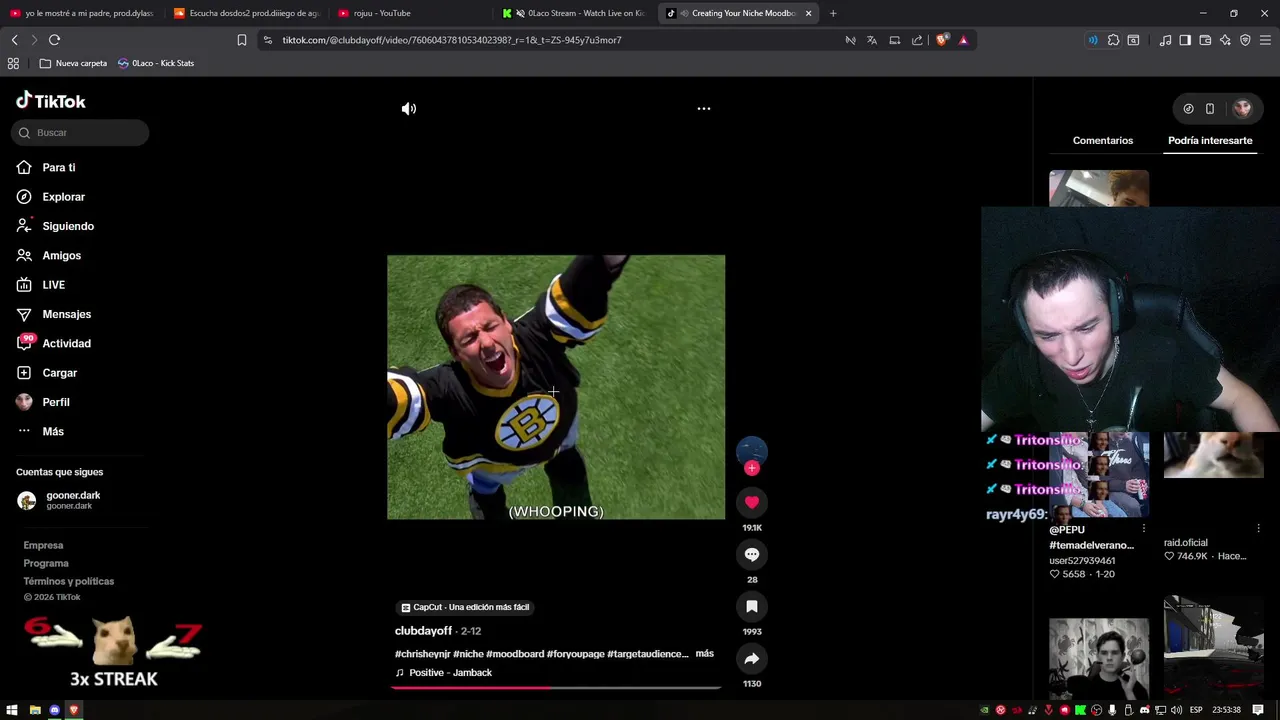Expand Programa footer section

pyautogui.click(x=46, y=563)
